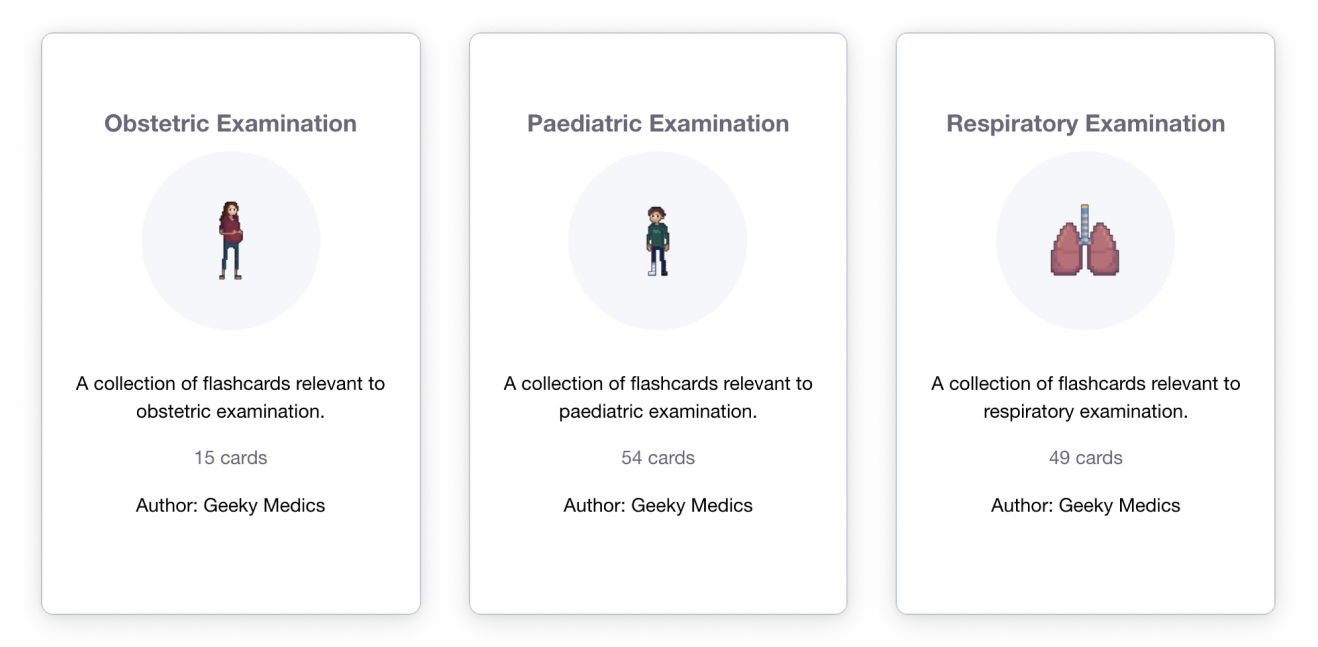The width and height of the screenshot is (1318, 647).
Task: Open the Respiratory Examination title
Action: point(1086,123)
